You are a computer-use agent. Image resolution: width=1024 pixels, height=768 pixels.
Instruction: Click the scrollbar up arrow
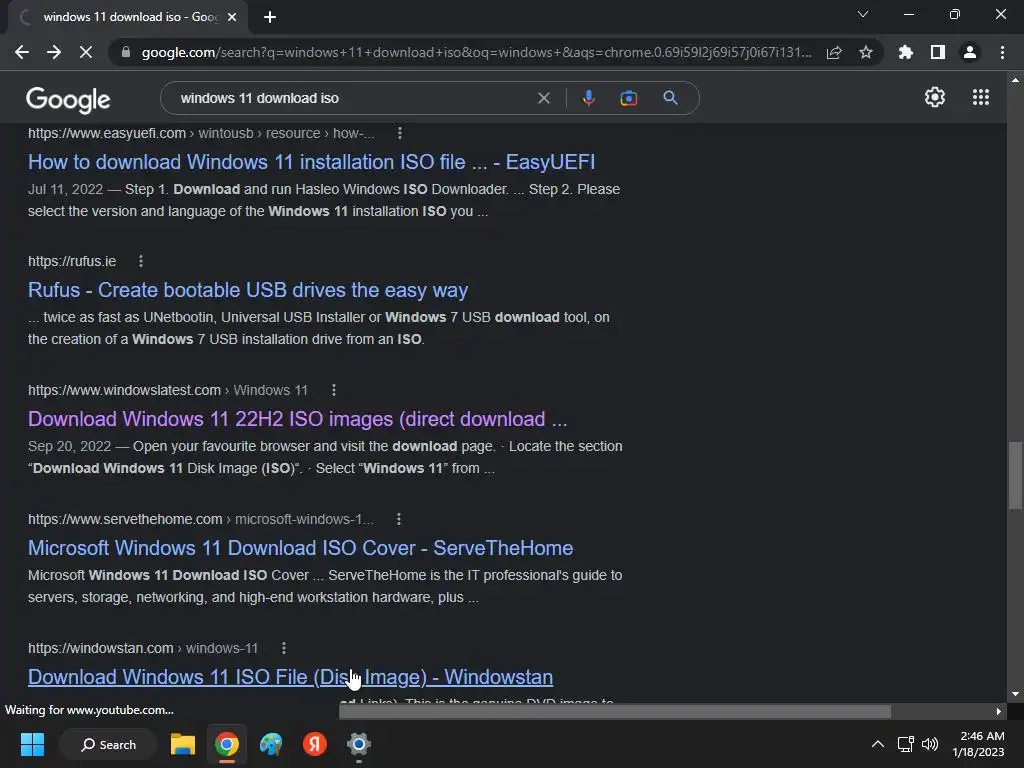[1015, 80]
